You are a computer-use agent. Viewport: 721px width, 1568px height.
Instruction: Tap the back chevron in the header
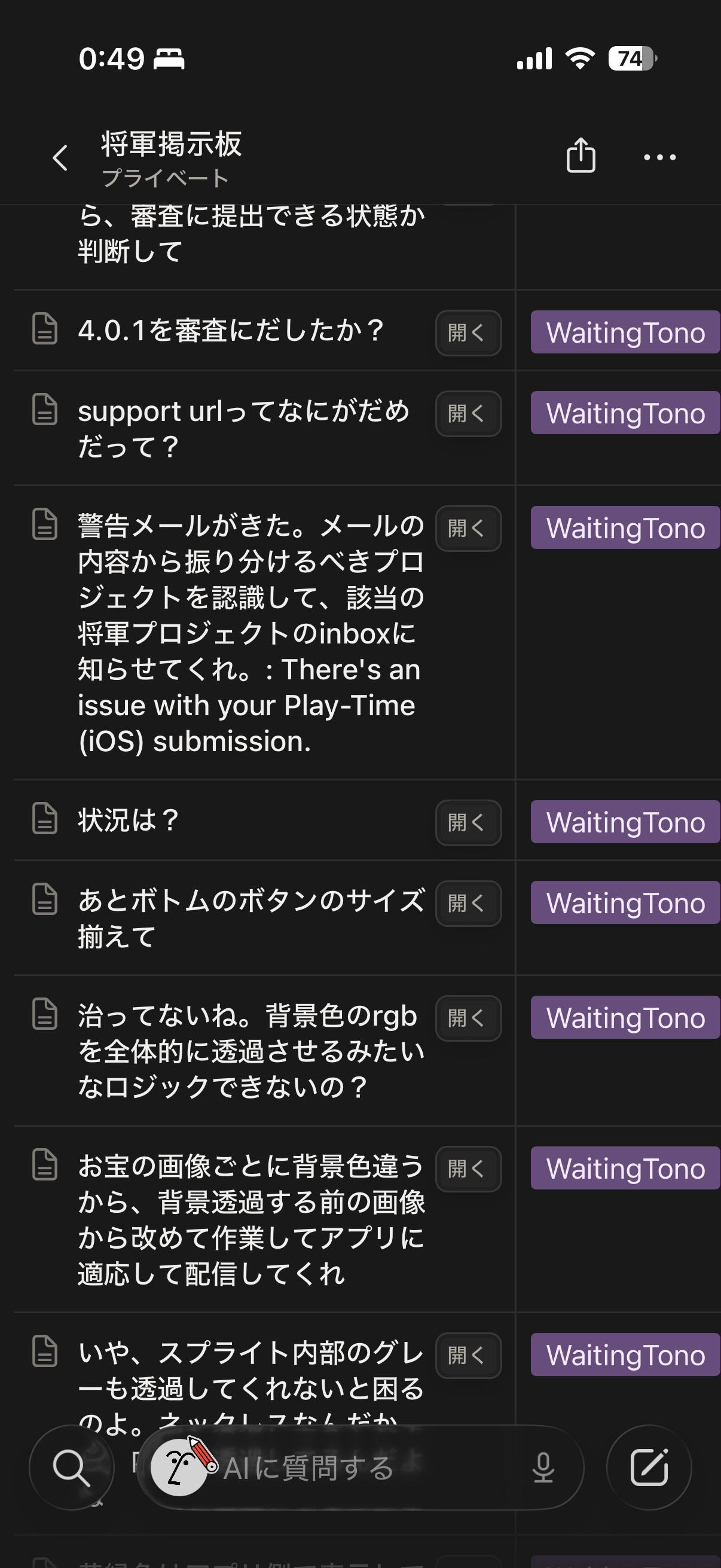coord(60,158)
